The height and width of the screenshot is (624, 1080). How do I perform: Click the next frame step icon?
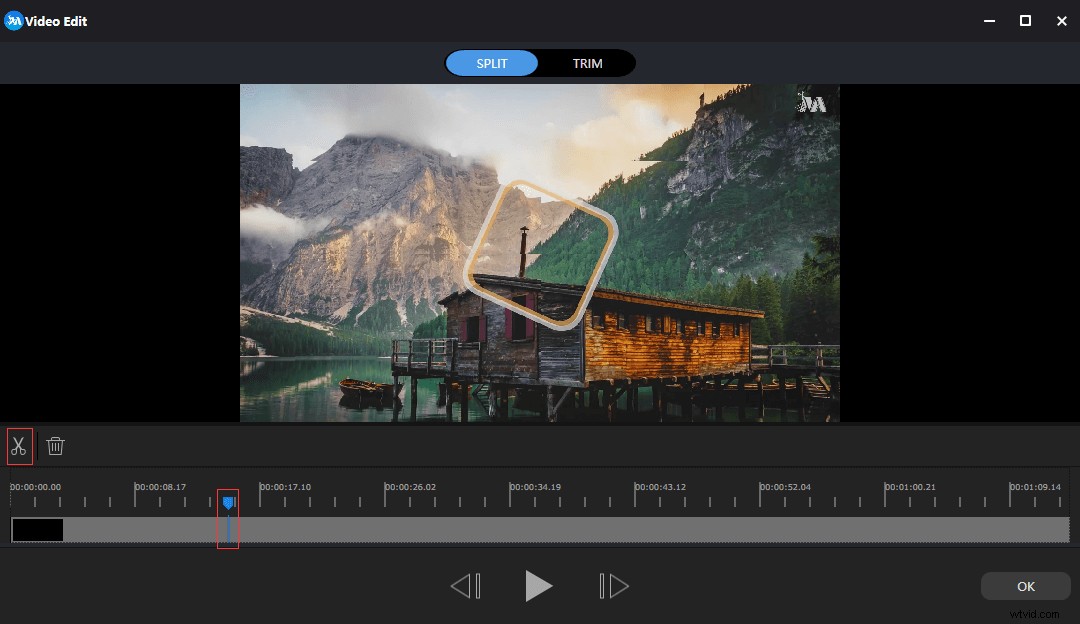coord(612,586)
